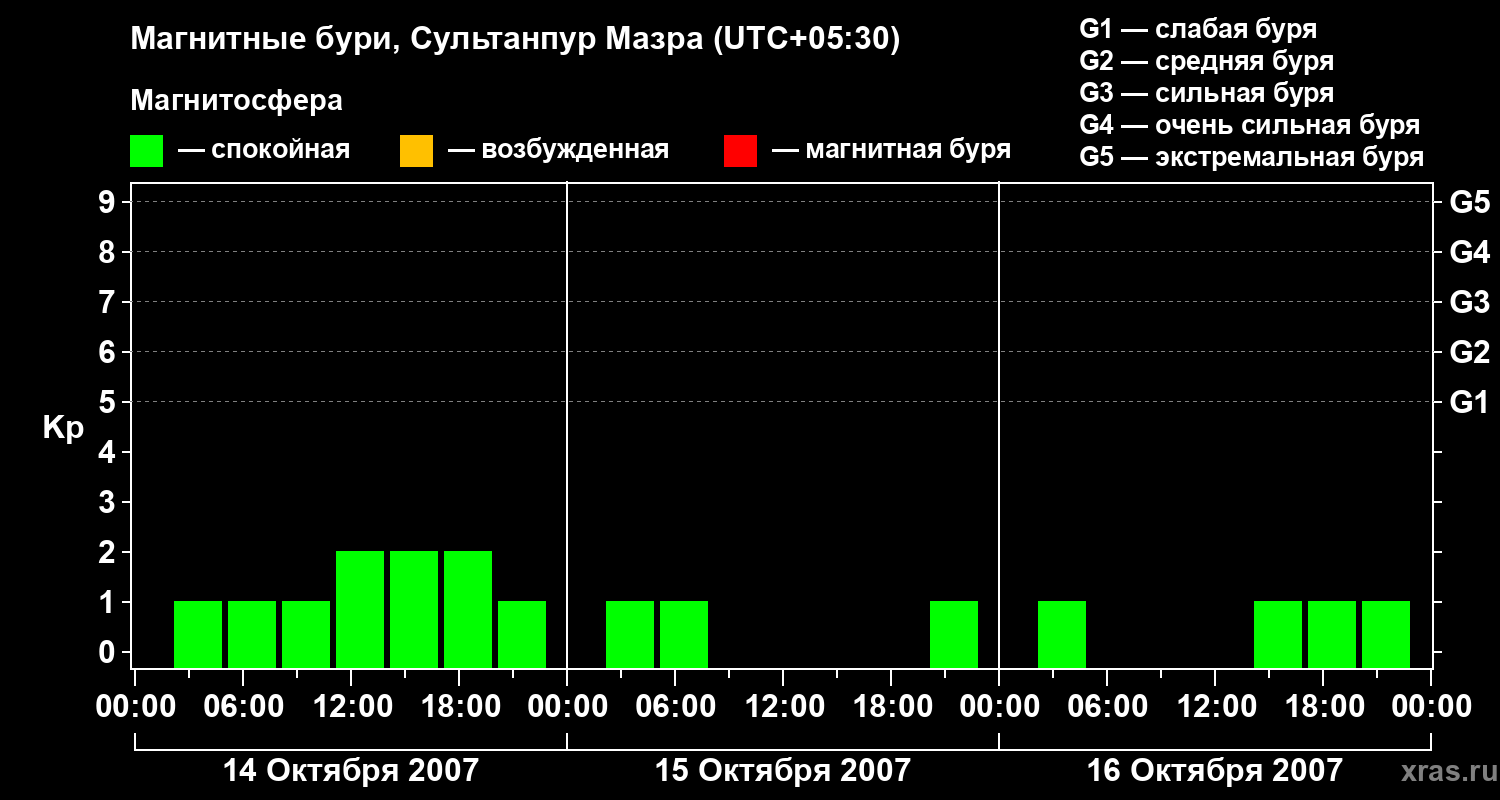Click the 12:00 time label for 16 October
This screenshot has height=800, width=1500.
pyautogui.click(x=1215, y=707)
